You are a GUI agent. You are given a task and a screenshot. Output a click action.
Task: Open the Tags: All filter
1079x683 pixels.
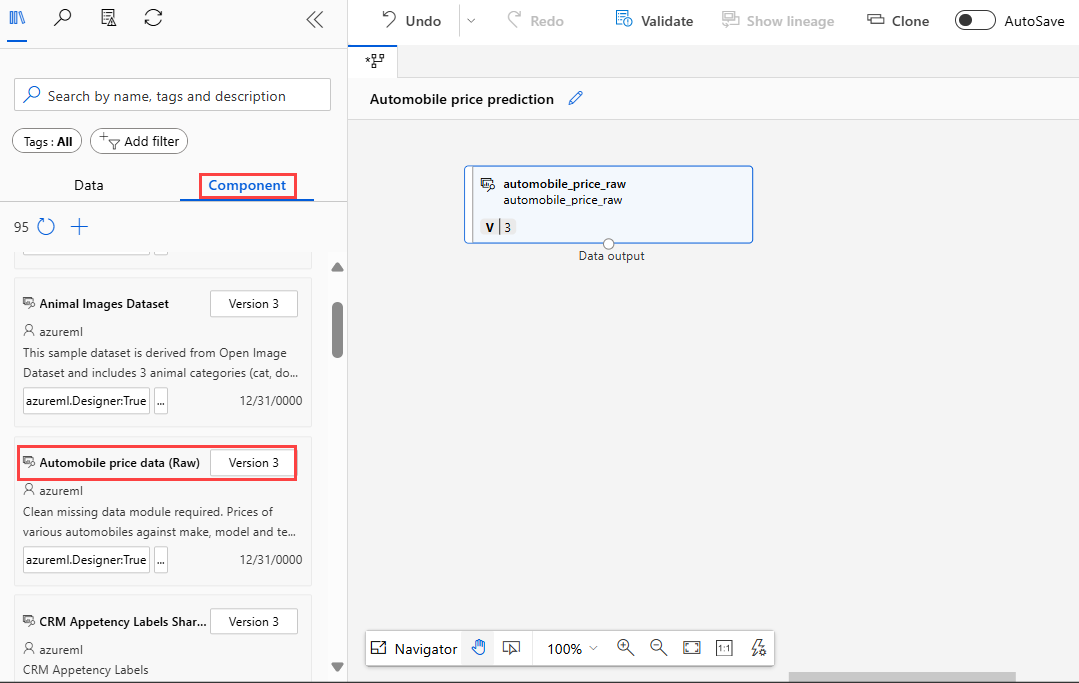tap(47, 142)
